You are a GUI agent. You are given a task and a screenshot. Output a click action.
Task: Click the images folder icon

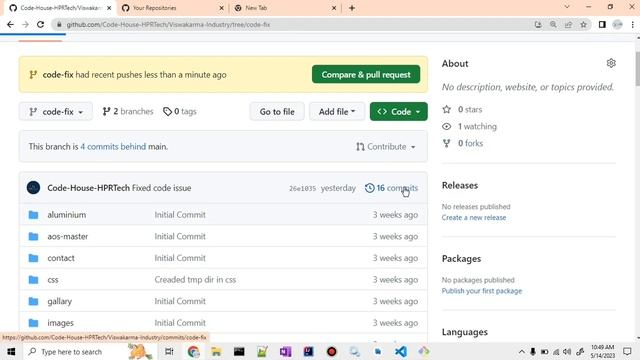[33, 323]
